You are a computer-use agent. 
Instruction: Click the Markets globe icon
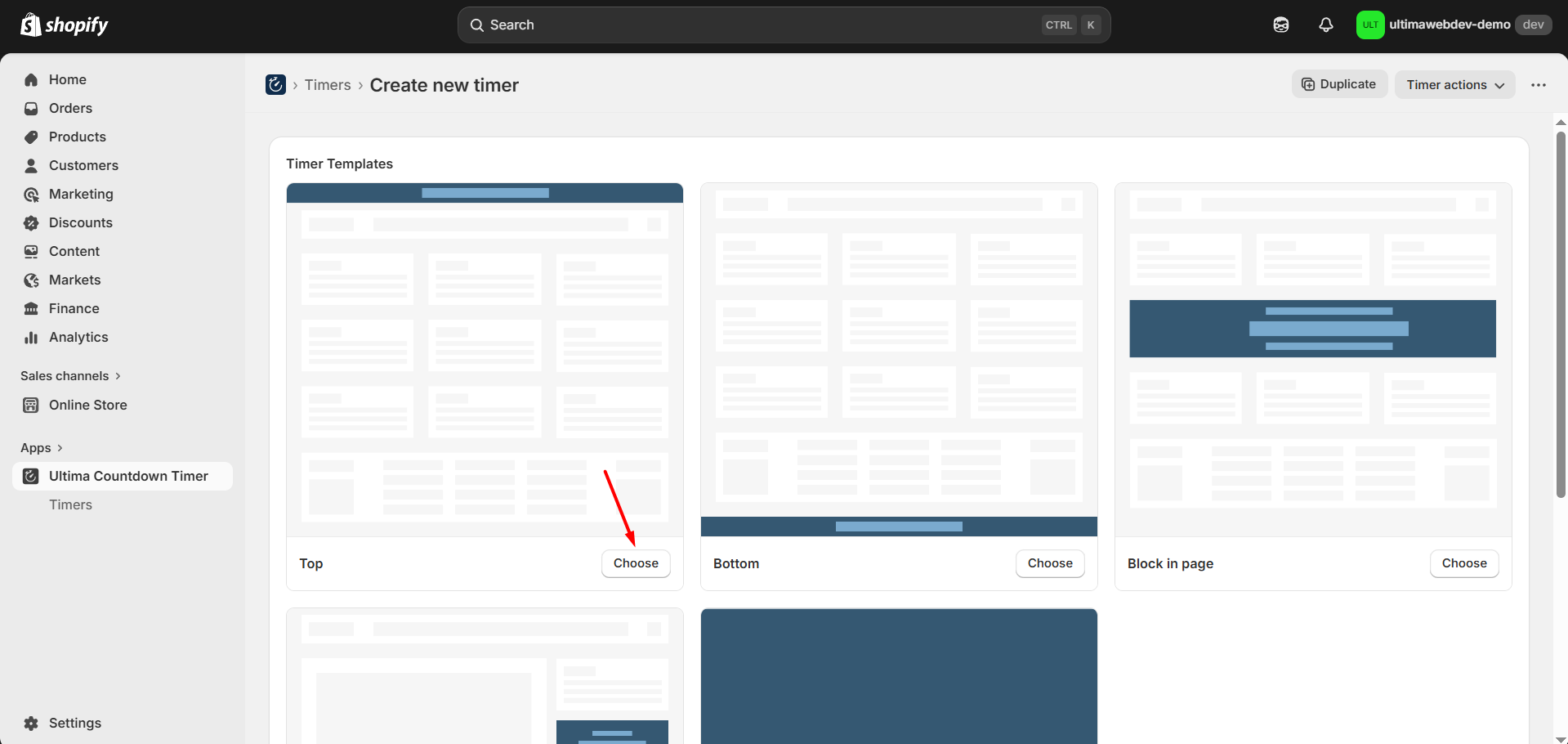pyautogui.click(x=31, y=280)
